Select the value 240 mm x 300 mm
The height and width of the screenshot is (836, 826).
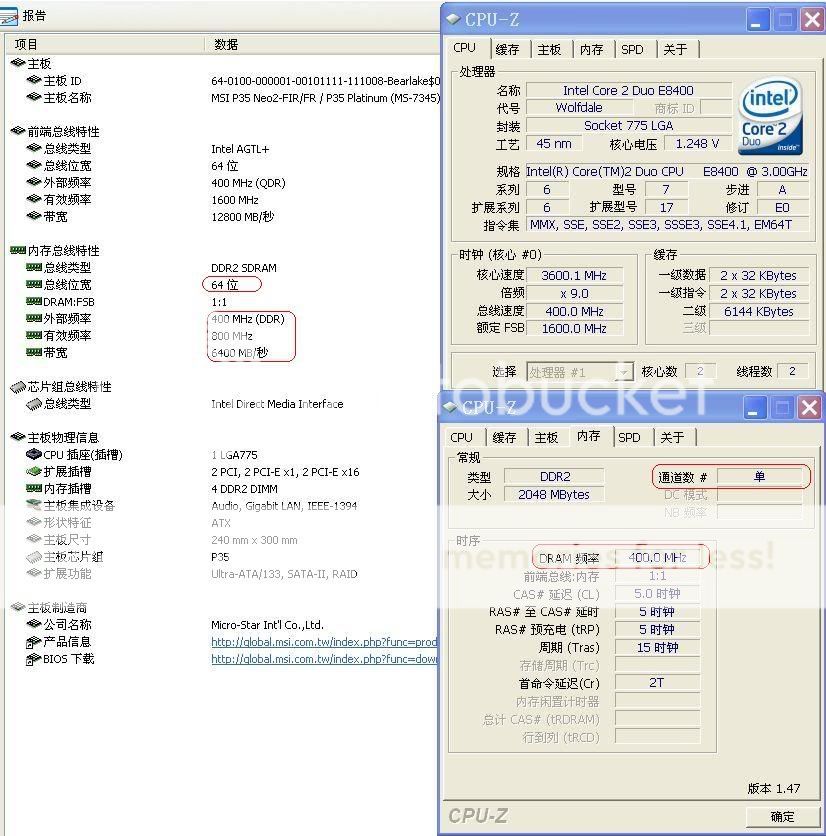[254, 540]
